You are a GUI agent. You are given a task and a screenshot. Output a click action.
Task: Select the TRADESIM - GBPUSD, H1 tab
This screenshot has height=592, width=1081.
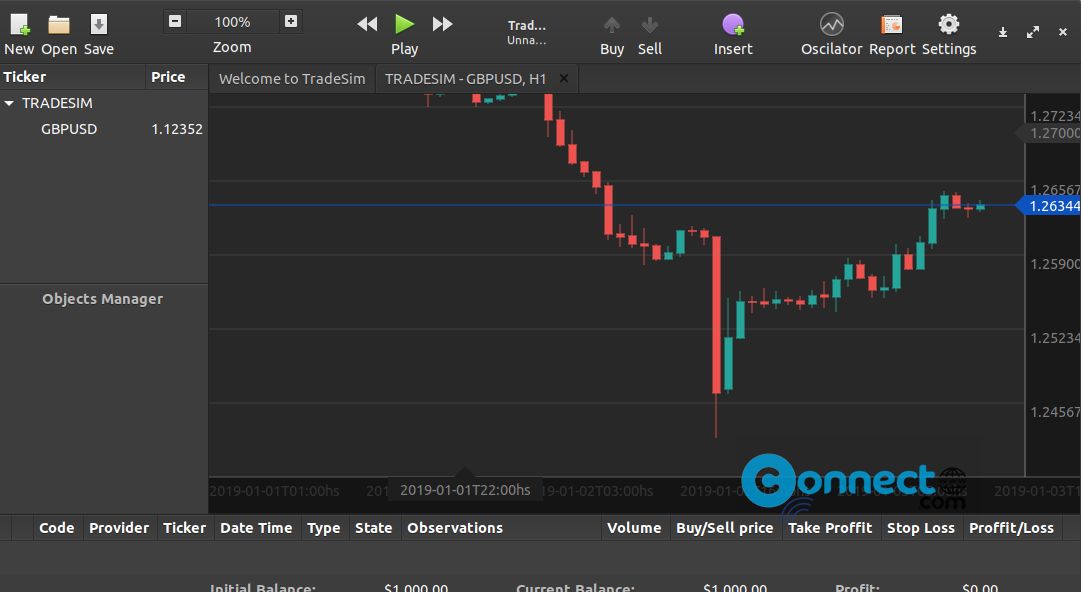click(465, 79)
